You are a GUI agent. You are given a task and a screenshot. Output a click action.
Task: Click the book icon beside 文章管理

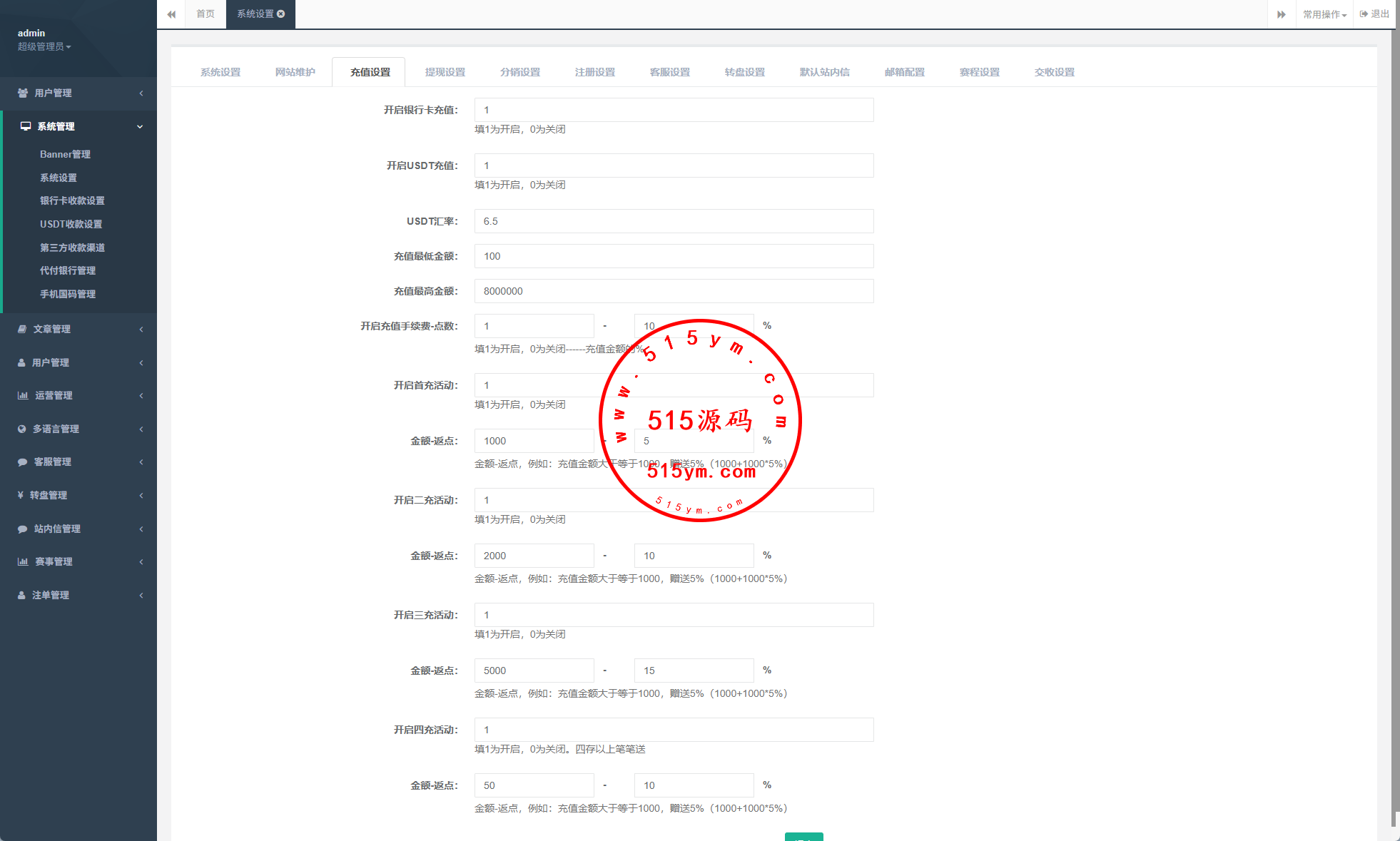click(x=22, y=329)
